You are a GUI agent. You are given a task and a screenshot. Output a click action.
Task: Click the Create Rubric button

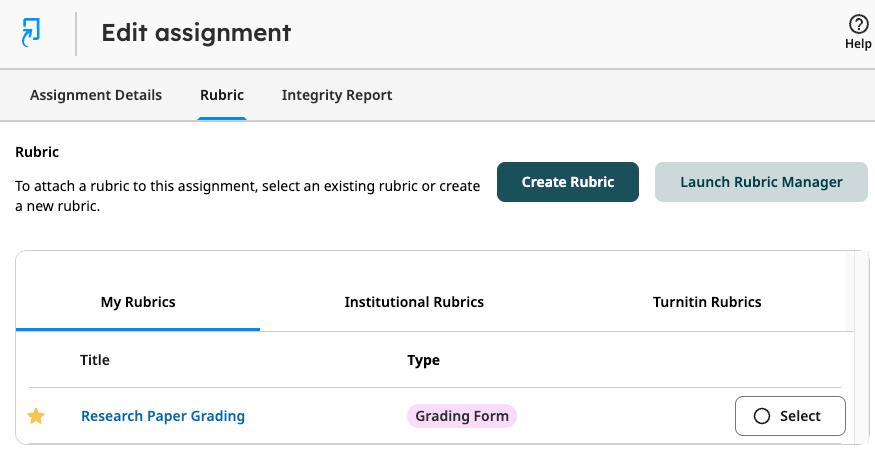[568, 182]
